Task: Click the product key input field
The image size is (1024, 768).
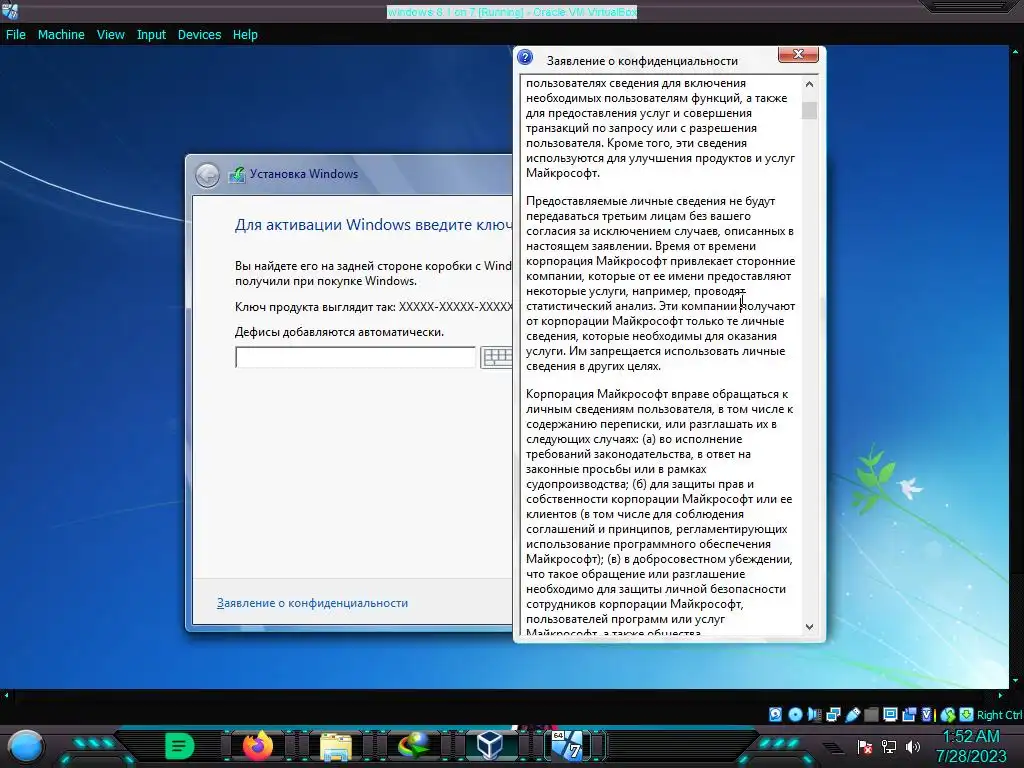Action: [355, 357]
